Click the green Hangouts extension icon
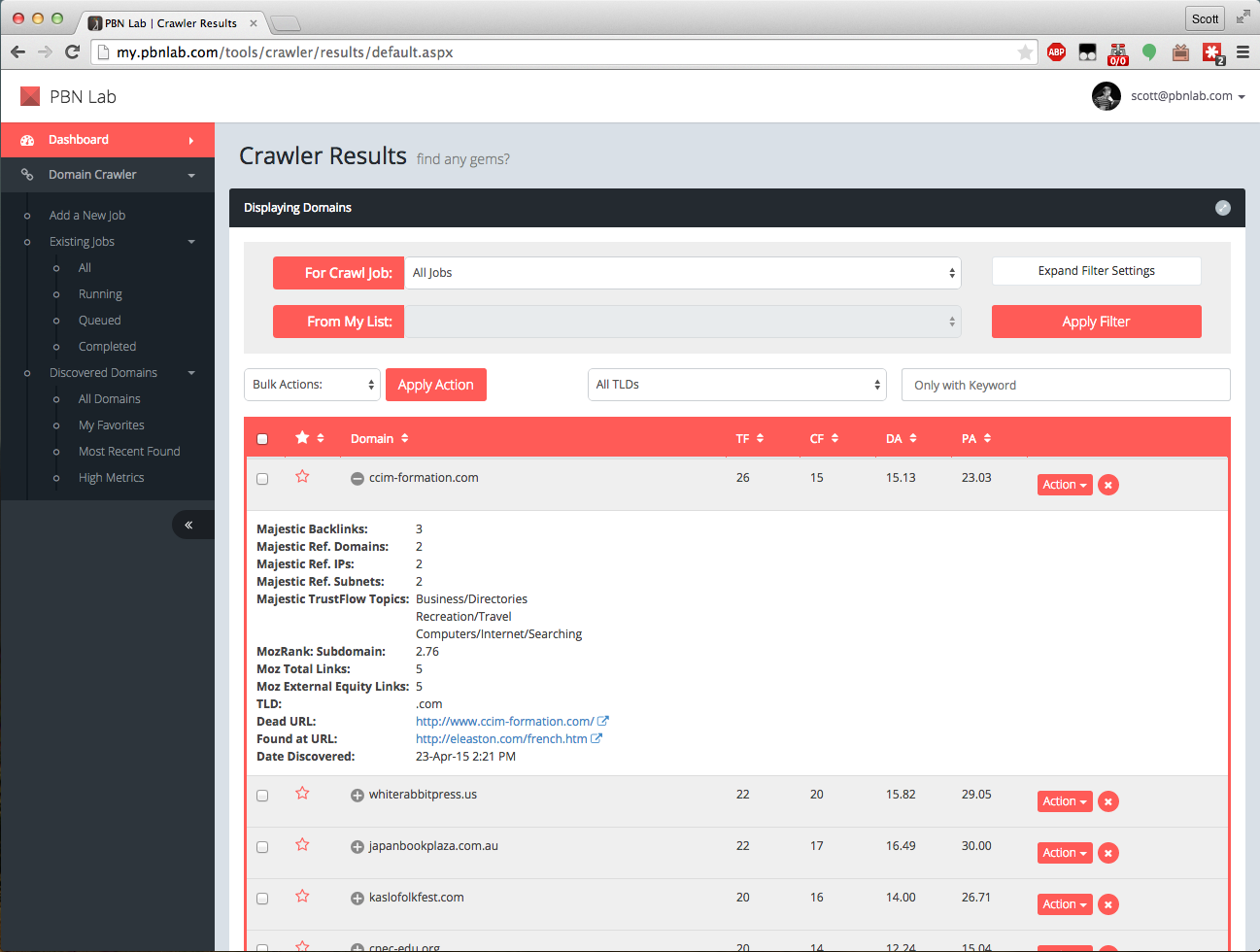 point(1149,52)
